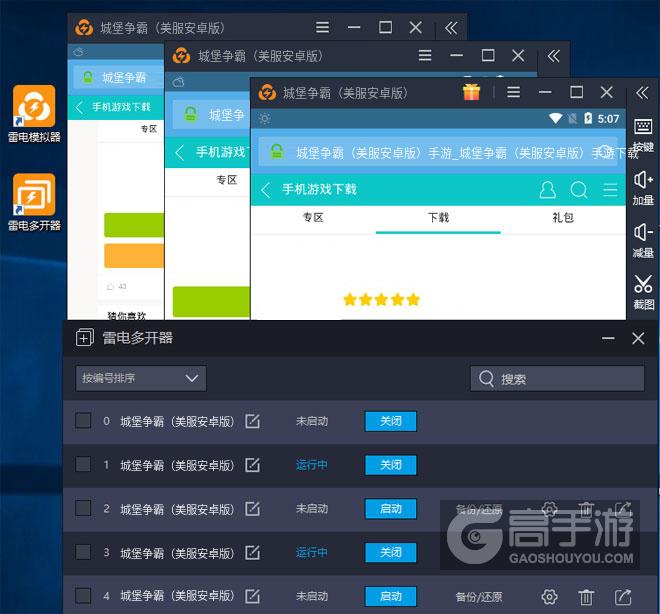
Task: Open the three-line menu in teal header
Action: (x=610, y=190)
